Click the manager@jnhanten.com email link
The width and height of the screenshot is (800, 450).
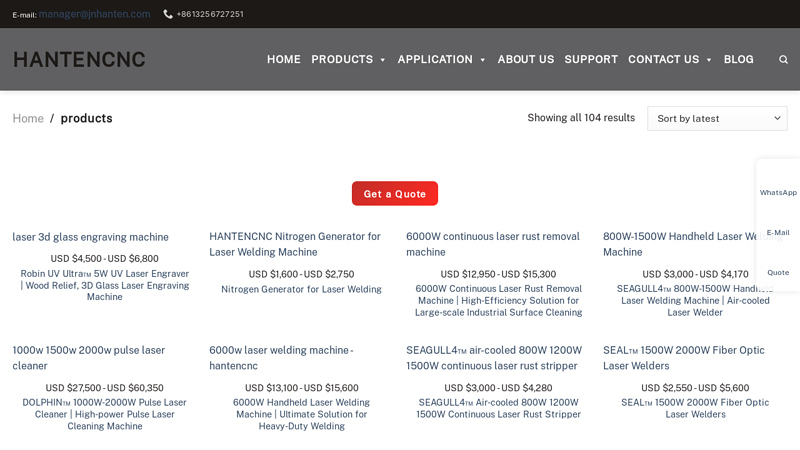point(94,14)
